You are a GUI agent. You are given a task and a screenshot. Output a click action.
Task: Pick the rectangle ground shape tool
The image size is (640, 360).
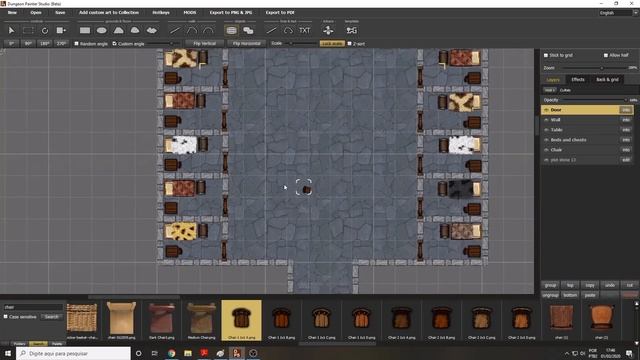click(85, 31)
